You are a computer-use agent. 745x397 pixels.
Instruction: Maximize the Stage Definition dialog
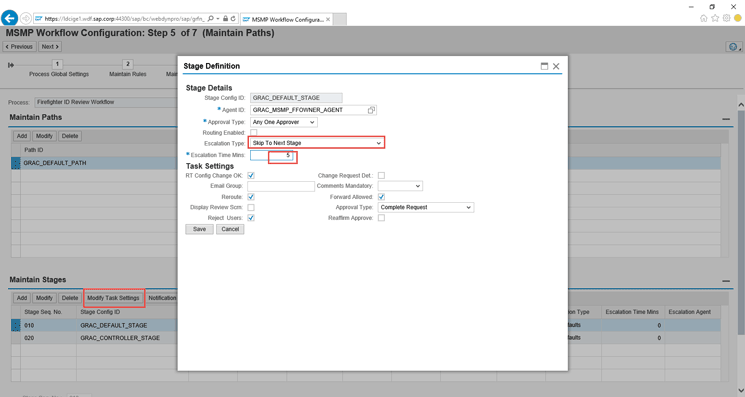544,66
